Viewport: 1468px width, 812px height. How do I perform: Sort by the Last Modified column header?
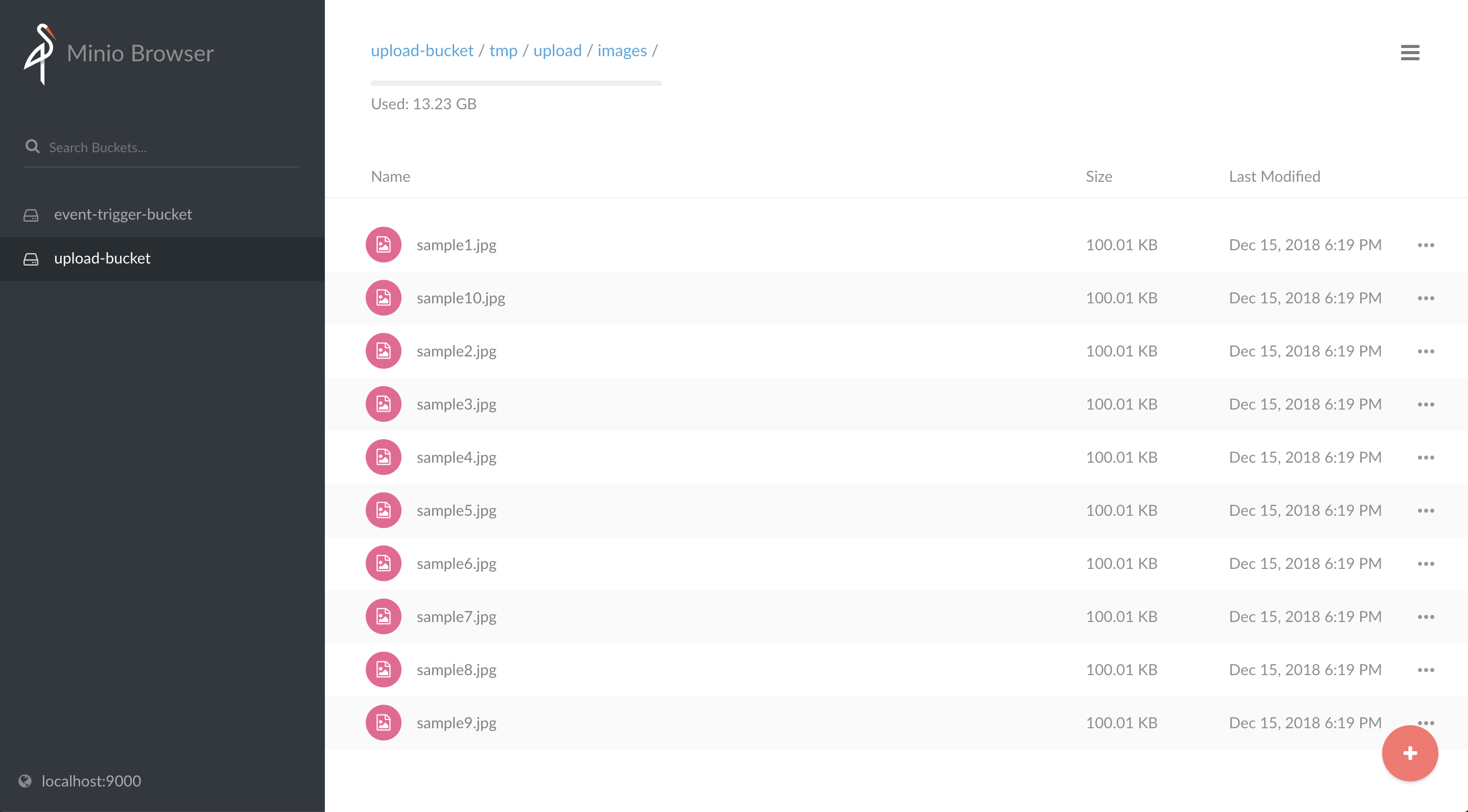[1274, 176]
